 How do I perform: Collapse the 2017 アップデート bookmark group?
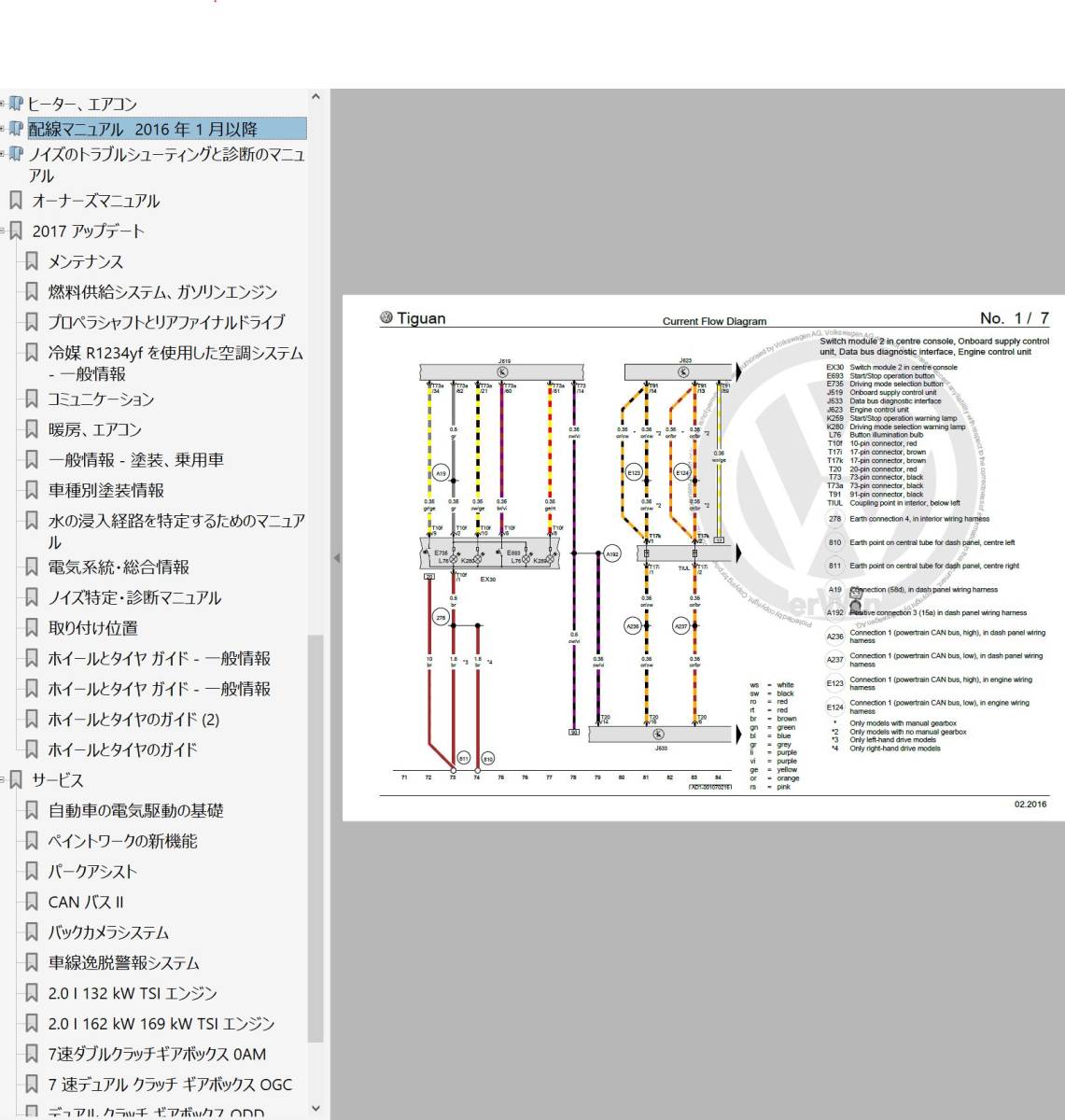tap(3, 231)
